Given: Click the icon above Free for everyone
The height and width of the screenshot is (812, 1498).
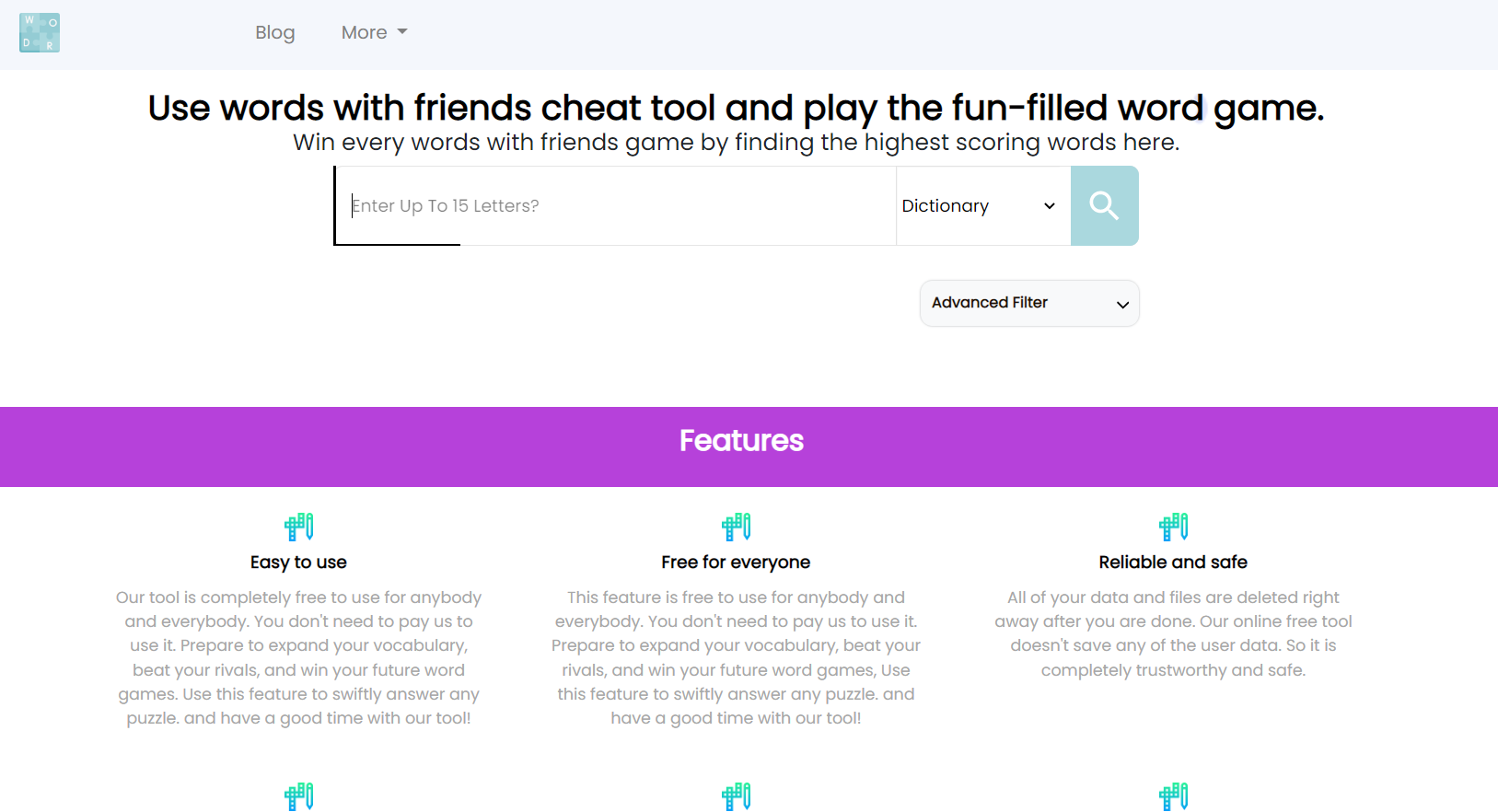Looking at the screenshot, I should tap(736, 527).
